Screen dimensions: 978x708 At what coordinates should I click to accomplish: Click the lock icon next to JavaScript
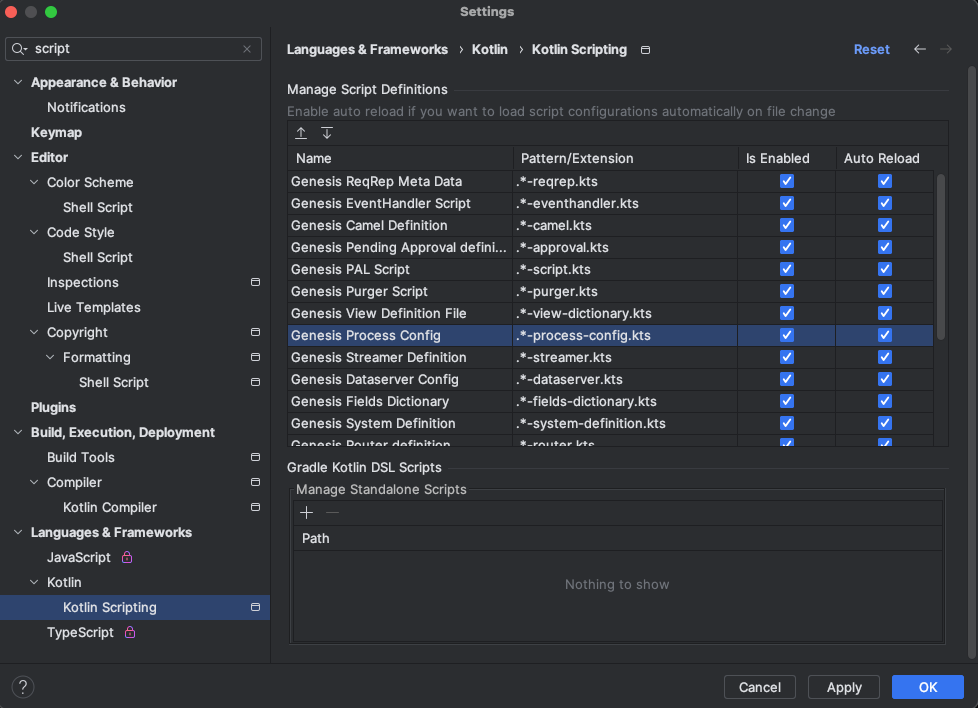point(127,557)
